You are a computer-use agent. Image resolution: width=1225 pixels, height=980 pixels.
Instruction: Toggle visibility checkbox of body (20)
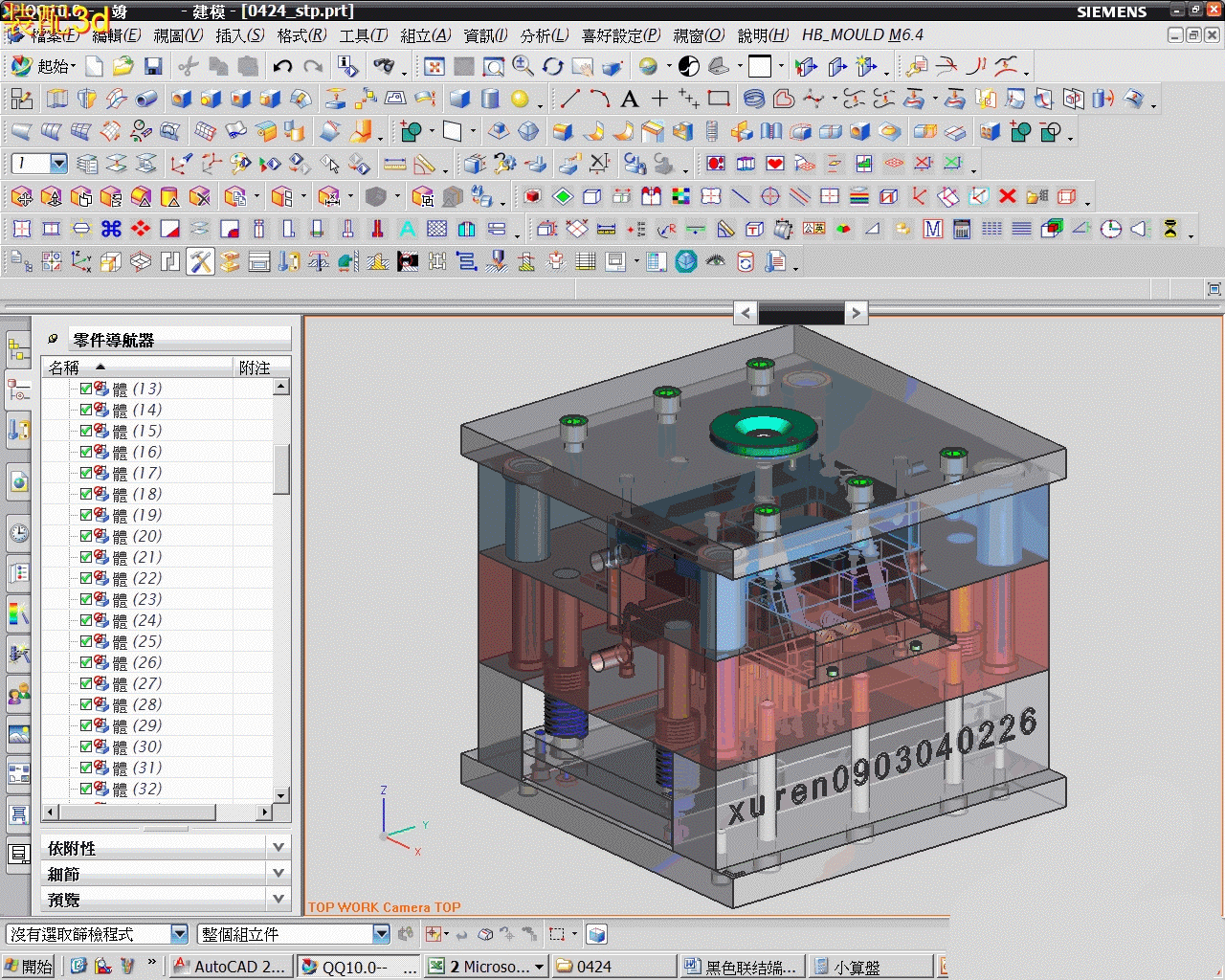(x=86, y=536)
